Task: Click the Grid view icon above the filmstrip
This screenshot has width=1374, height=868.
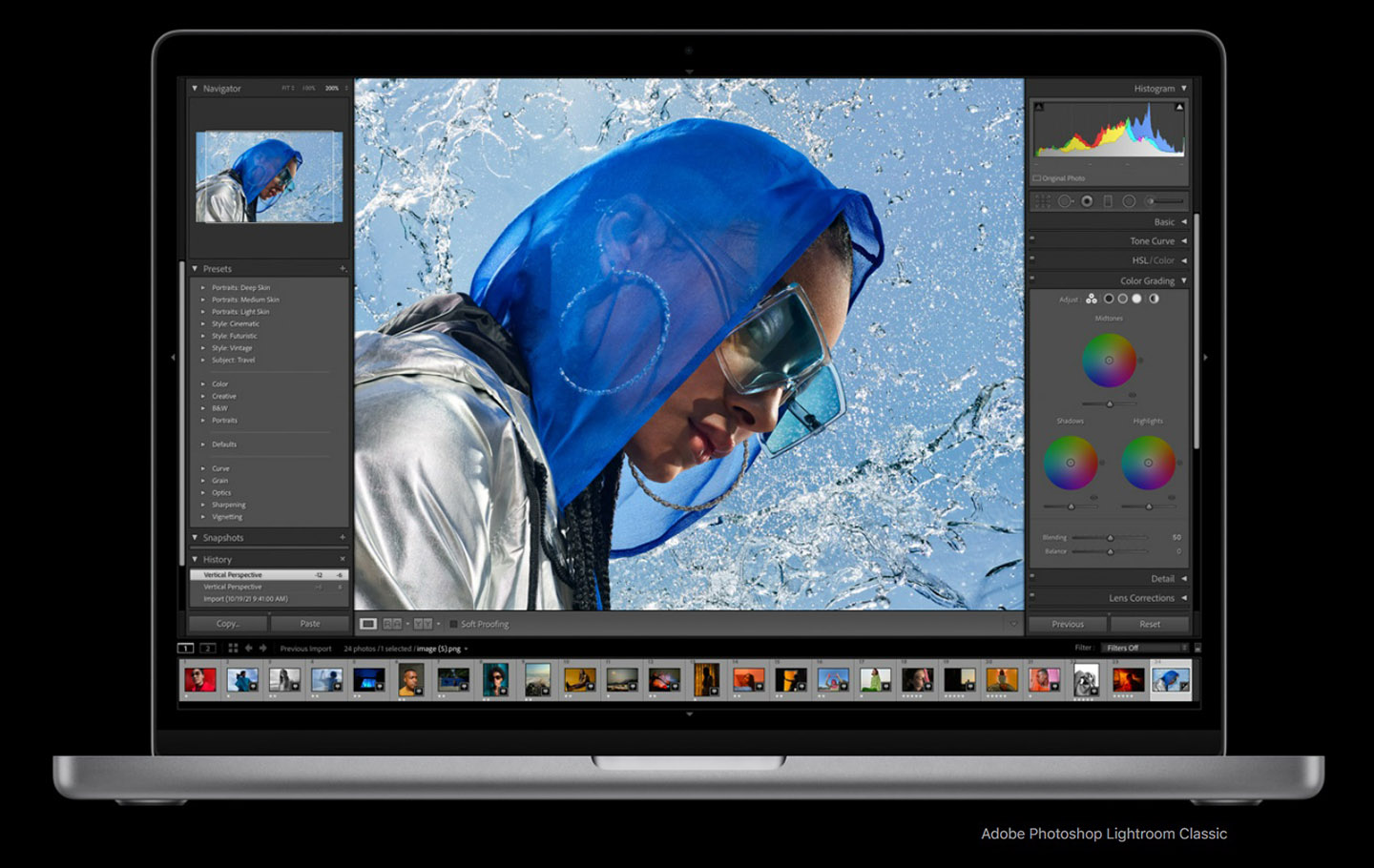Action: pyautogui.click(x=234, y=648)
